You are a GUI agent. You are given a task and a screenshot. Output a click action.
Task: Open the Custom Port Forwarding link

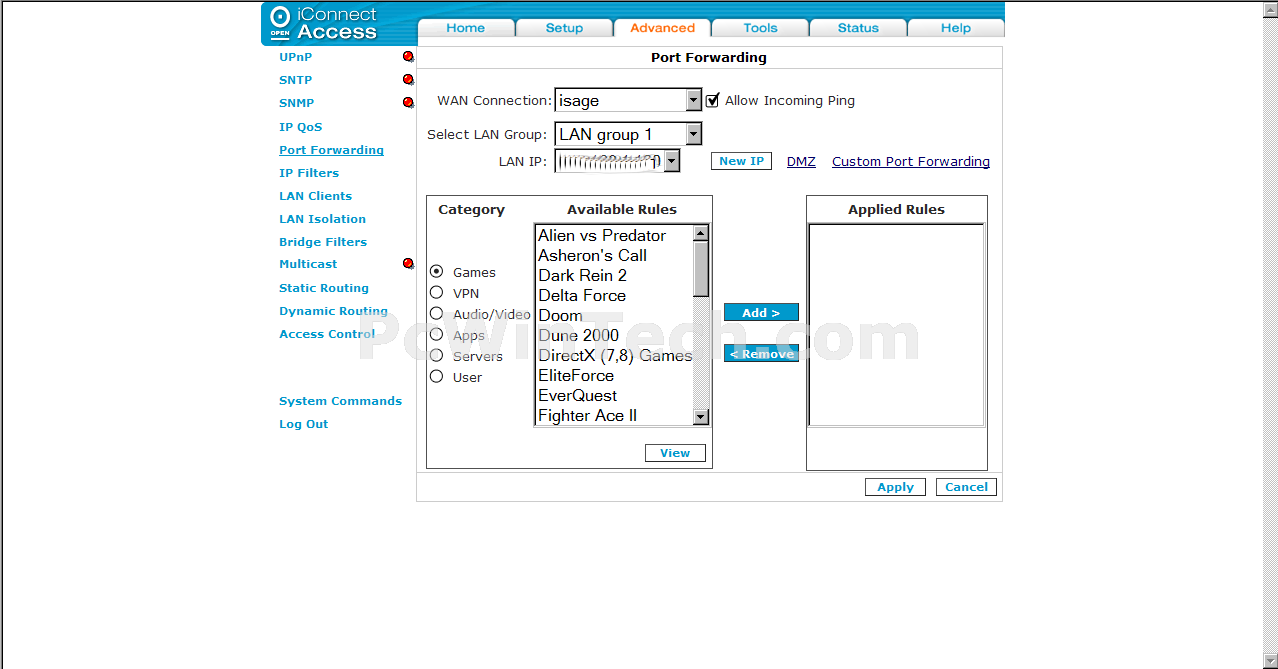pos(911,161)
